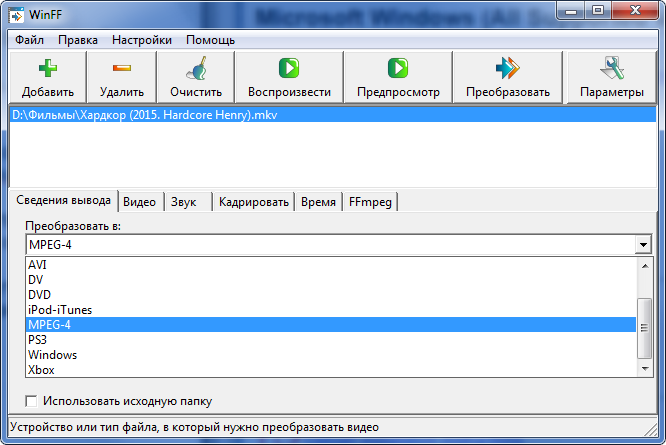Maximize the WinFF window
This screenshot has height=445, width=666.
coord(598,11)
